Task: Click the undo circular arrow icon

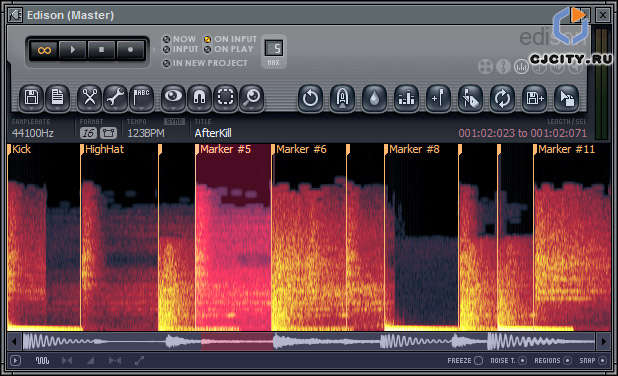Action: [310, 99]
